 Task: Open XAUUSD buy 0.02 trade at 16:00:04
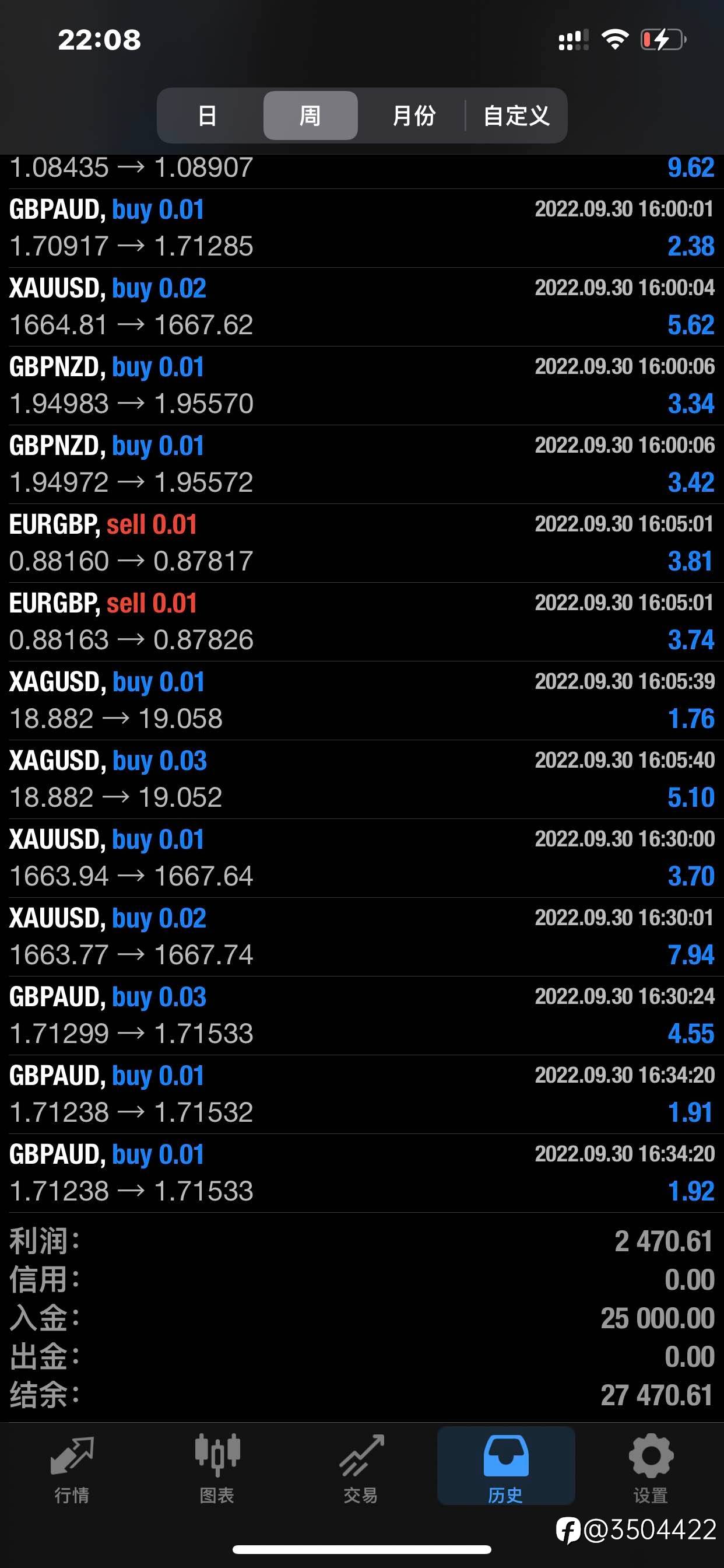coord(362,307)
